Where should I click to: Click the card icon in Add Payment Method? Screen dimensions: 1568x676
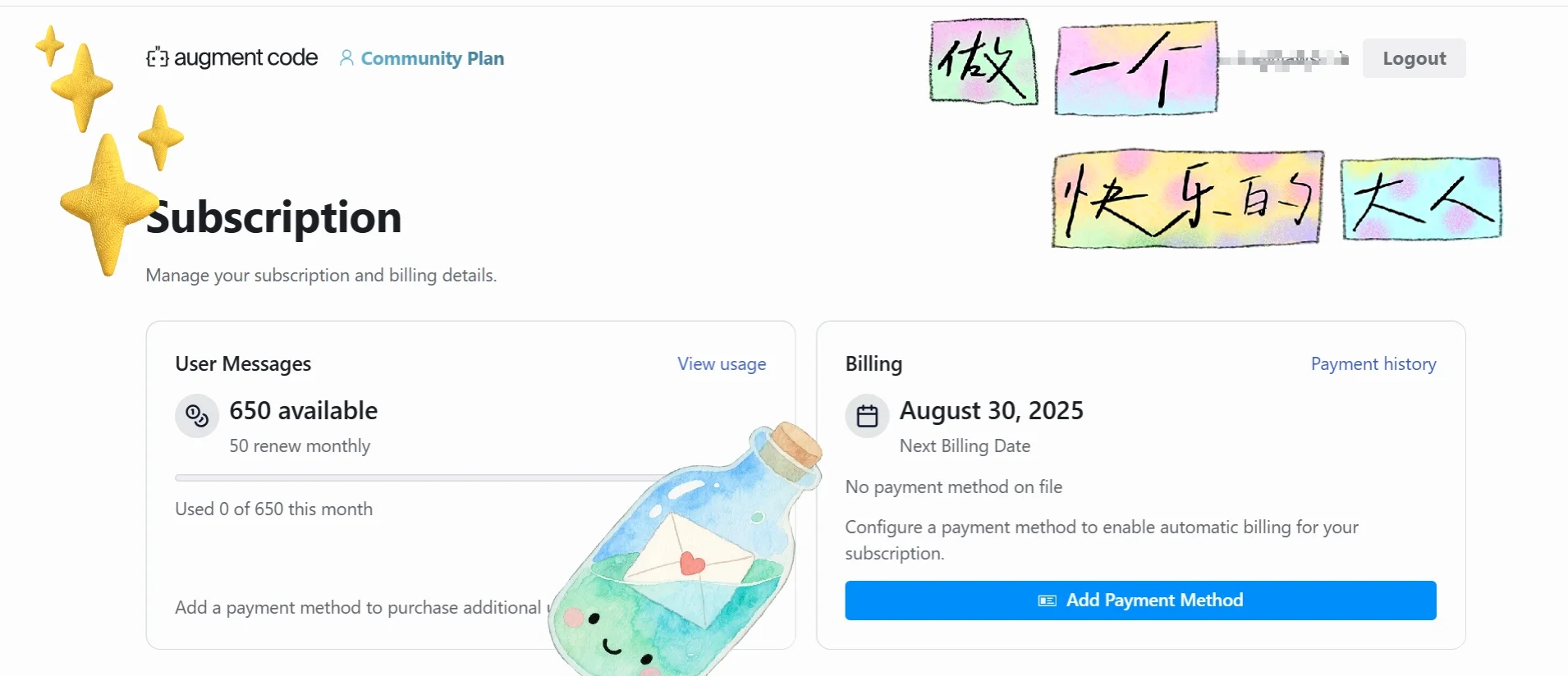pos(1047,601)
